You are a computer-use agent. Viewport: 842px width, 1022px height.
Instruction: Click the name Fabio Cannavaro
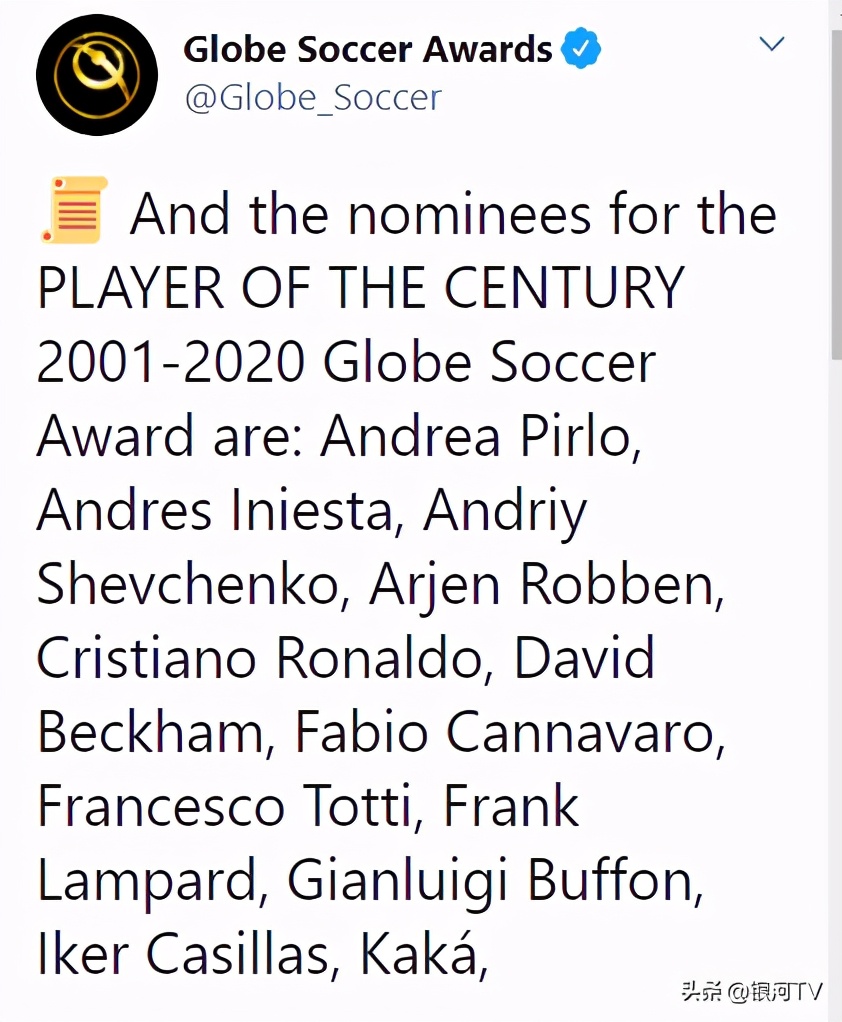pyautogui.click(x=506, y=732)
